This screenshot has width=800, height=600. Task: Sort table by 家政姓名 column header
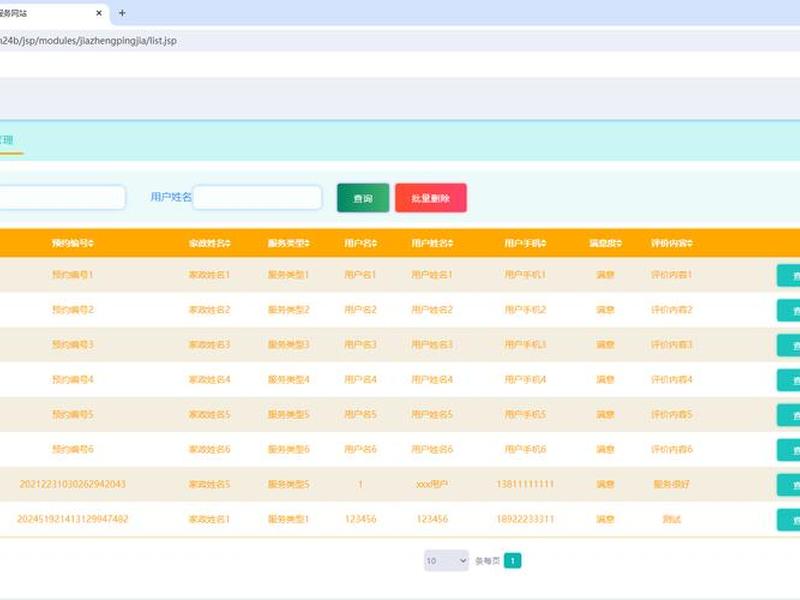[x=210, y=243]
